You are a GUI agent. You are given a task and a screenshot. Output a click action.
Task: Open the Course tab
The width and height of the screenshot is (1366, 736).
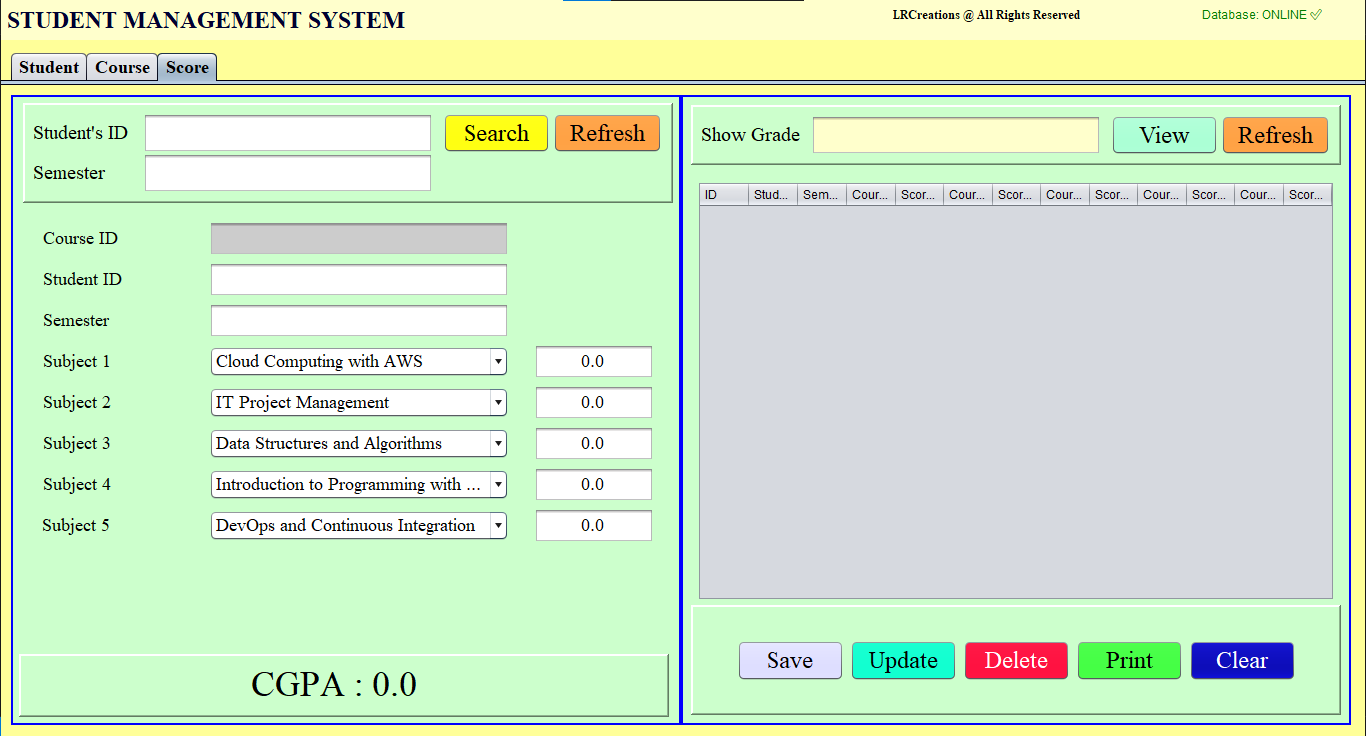pyautogui.click(x=122, y=67)
